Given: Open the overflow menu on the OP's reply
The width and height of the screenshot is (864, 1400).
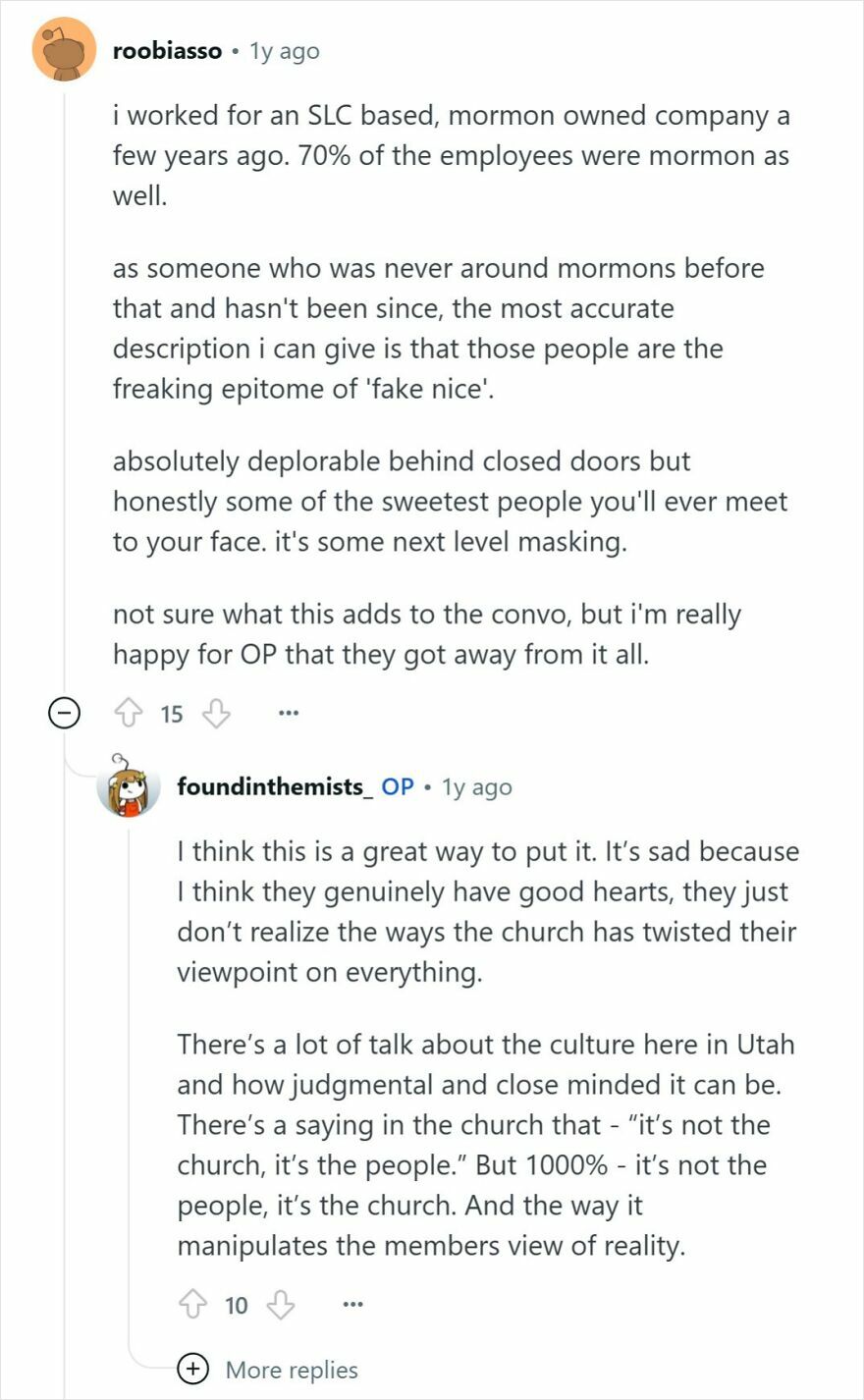Looking at the screenshot, I should pos(351,1304).
